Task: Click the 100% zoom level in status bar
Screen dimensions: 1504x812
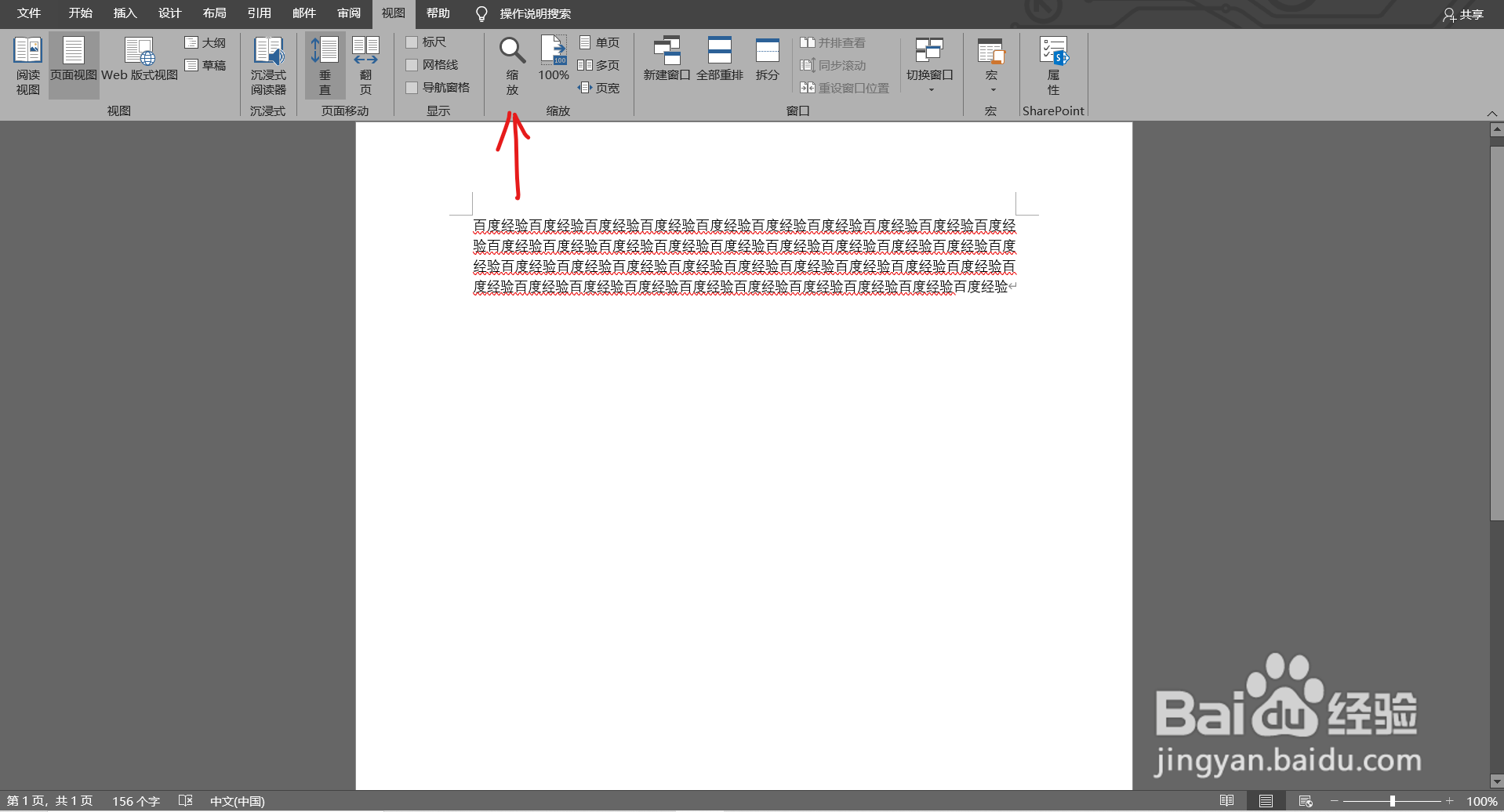Action: click(x=1481, y=801)
